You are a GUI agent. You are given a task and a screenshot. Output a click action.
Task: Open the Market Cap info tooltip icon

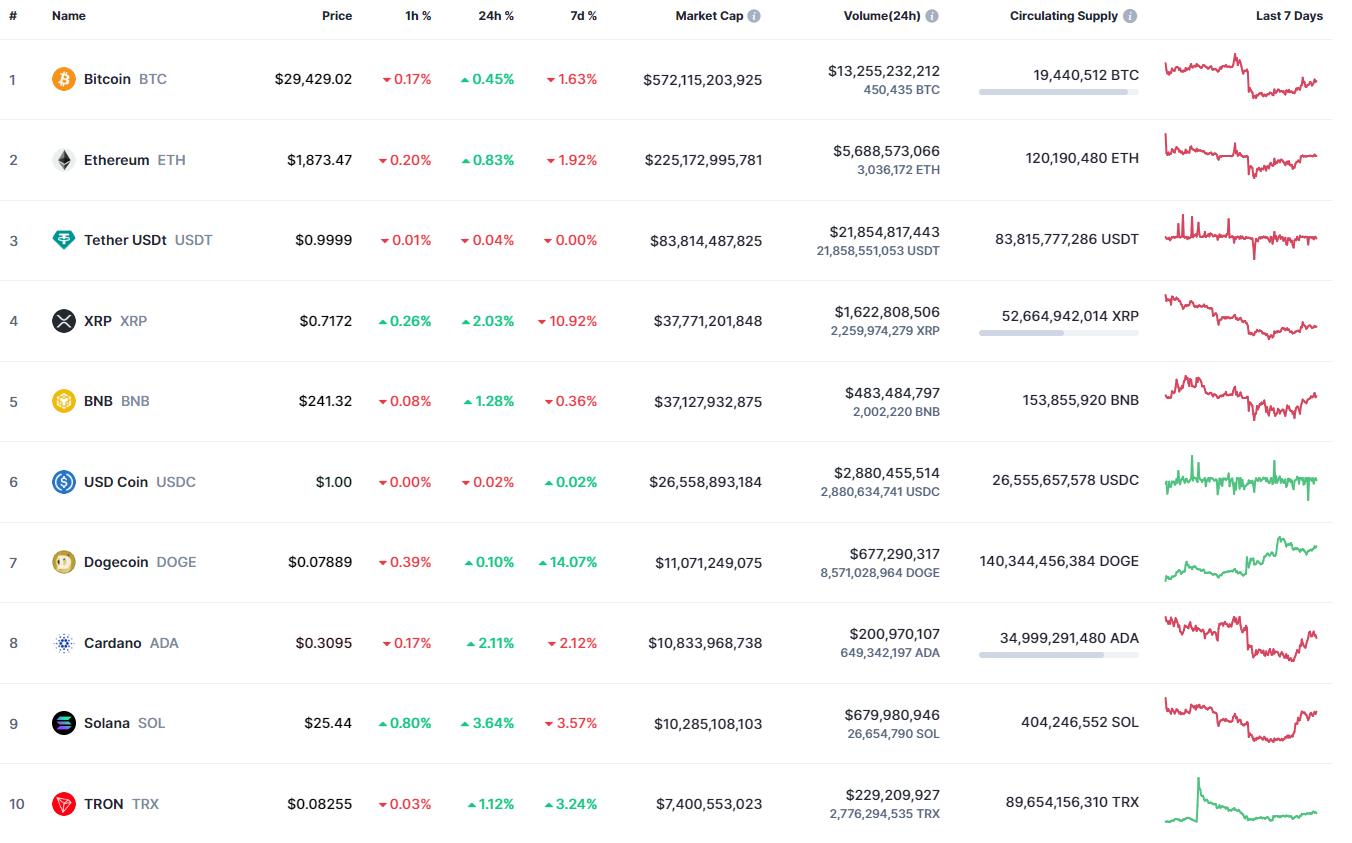753,15
